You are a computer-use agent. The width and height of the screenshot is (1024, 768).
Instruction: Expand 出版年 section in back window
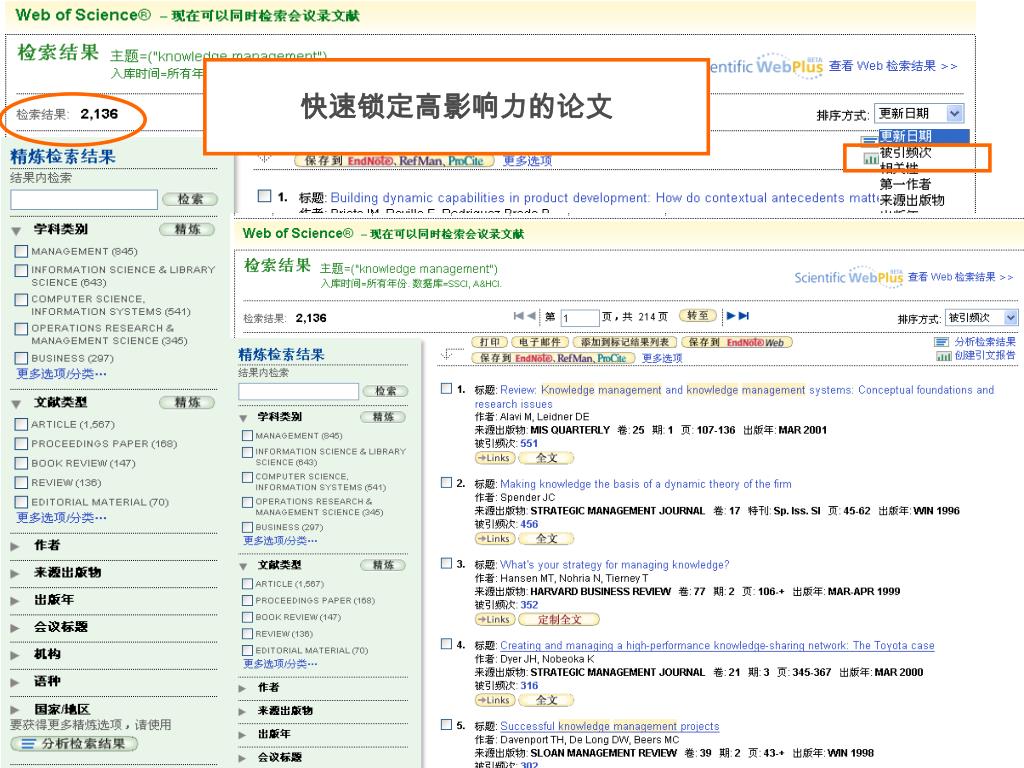15,600
